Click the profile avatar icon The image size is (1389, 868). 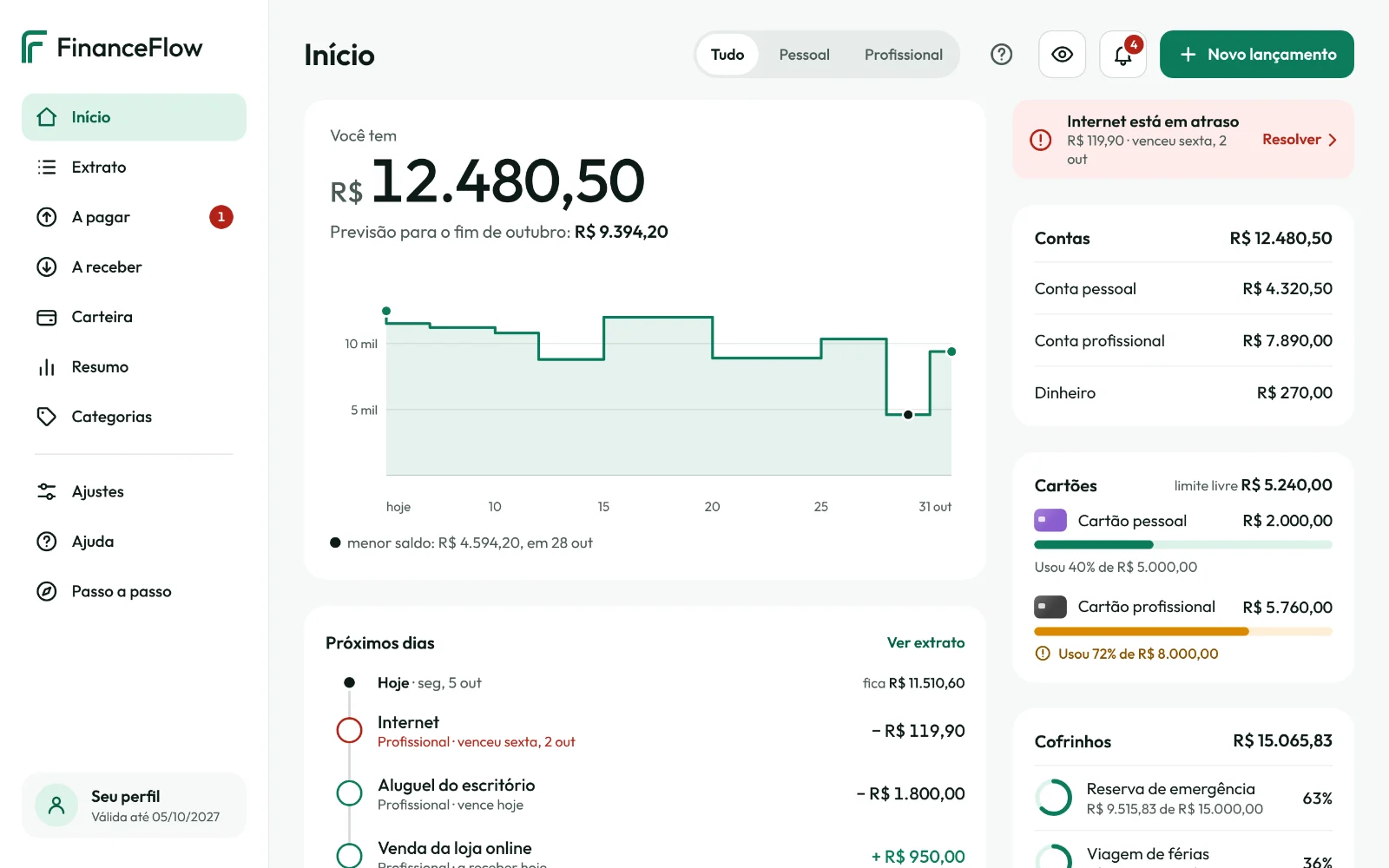pos(56,806)
